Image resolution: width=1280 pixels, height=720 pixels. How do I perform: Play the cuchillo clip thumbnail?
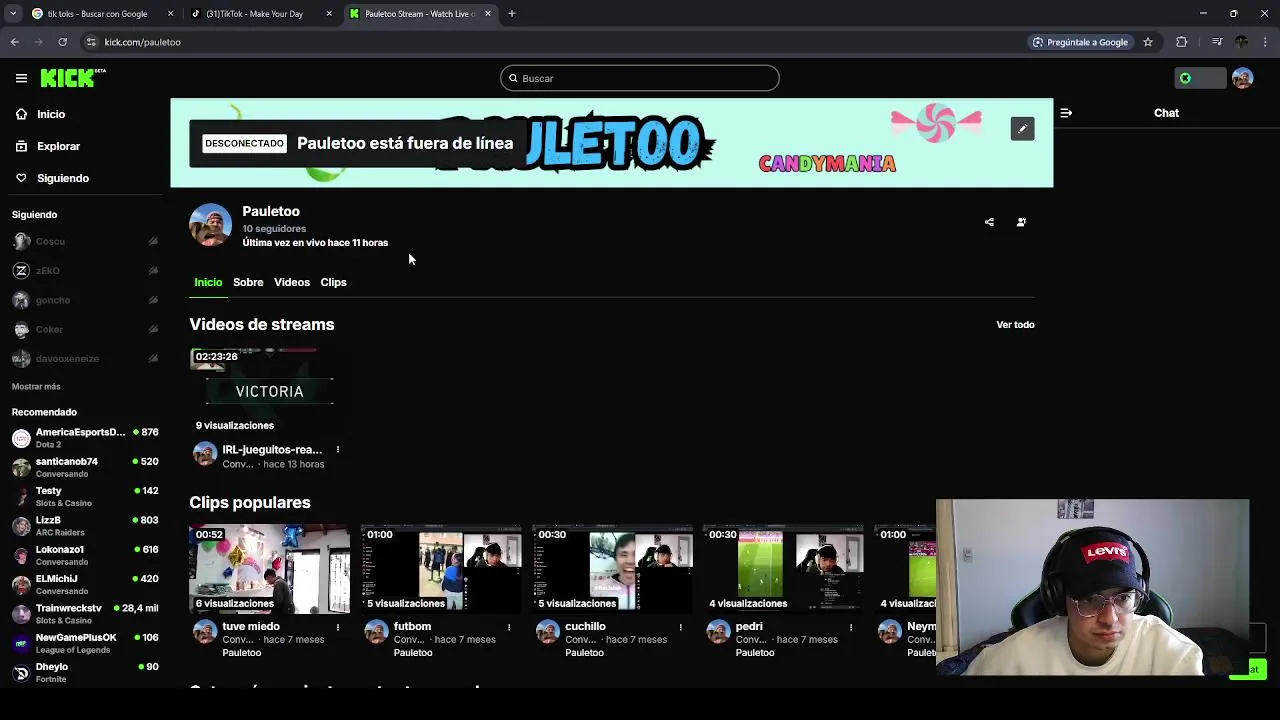612,570
